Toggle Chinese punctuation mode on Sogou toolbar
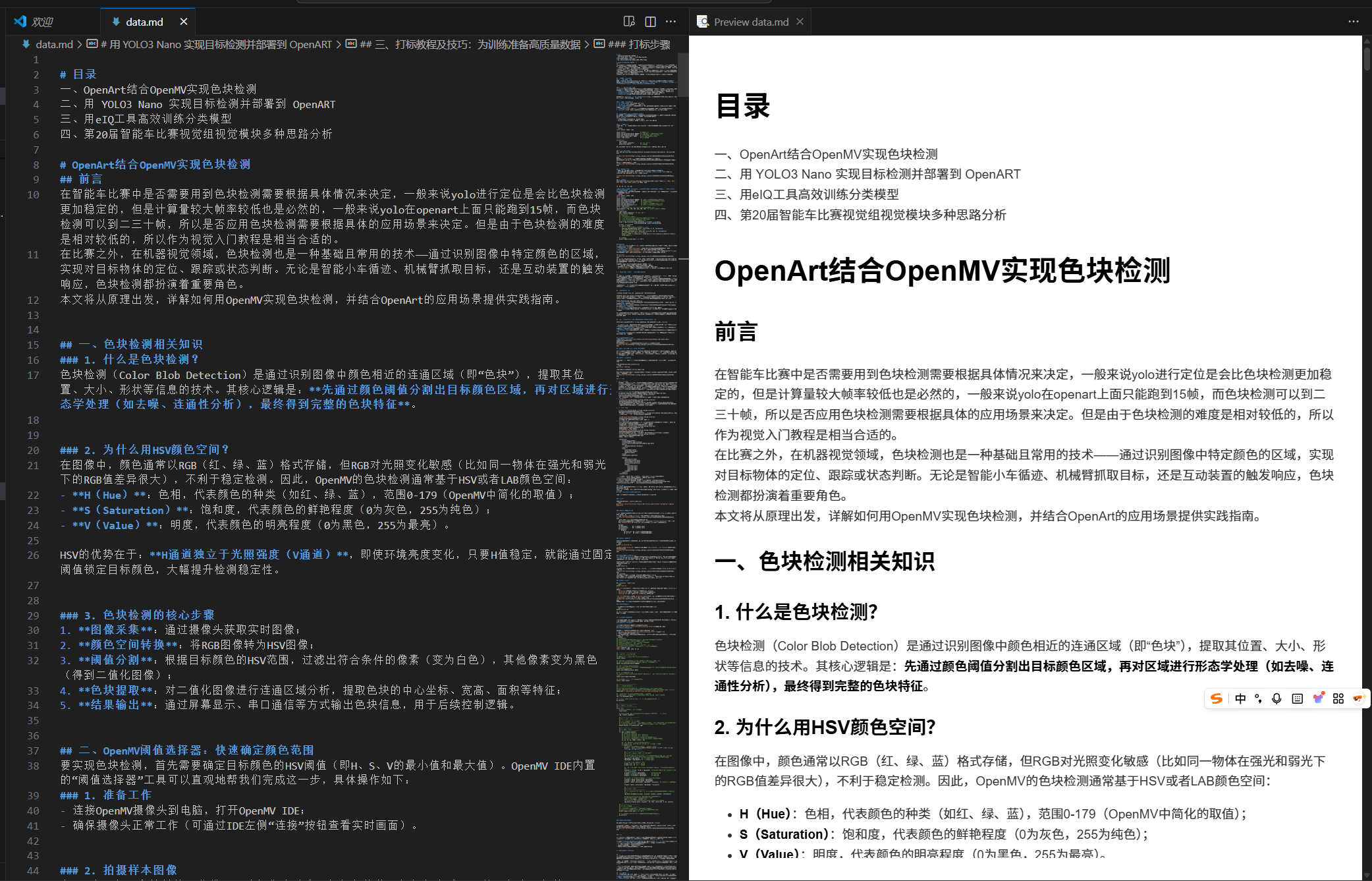This screenshot has width=1372, height=881. click(1258, 698)
